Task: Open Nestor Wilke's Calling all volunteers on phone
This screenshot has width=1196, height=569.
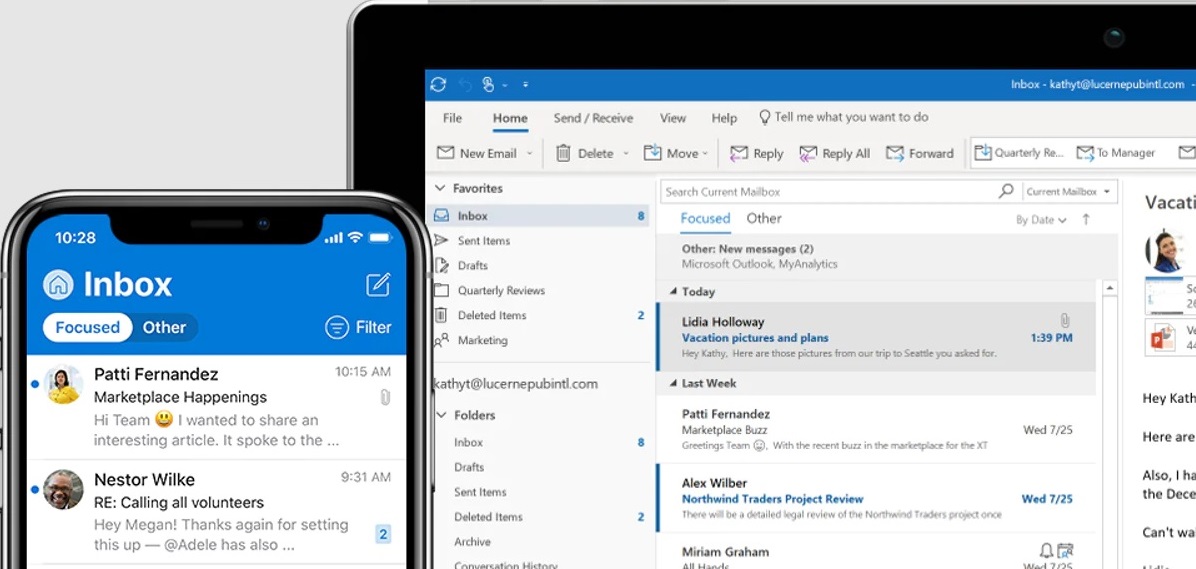Action: (217, 512)
